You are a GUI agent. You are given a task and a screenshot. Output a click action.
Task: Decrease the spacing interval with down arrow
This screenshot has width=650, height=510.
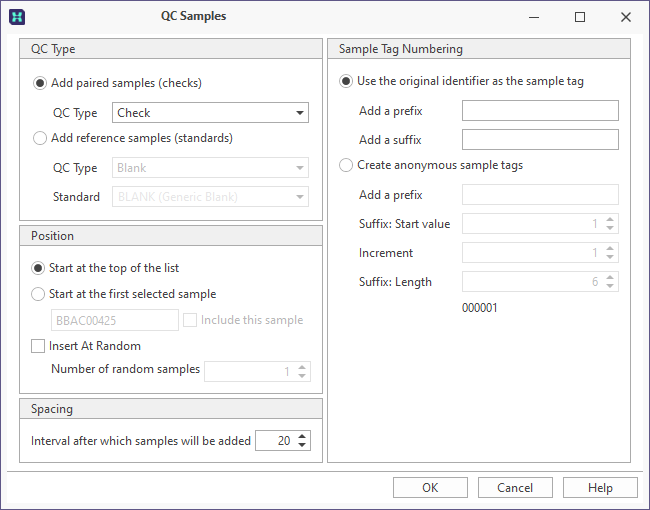[302, 445]
